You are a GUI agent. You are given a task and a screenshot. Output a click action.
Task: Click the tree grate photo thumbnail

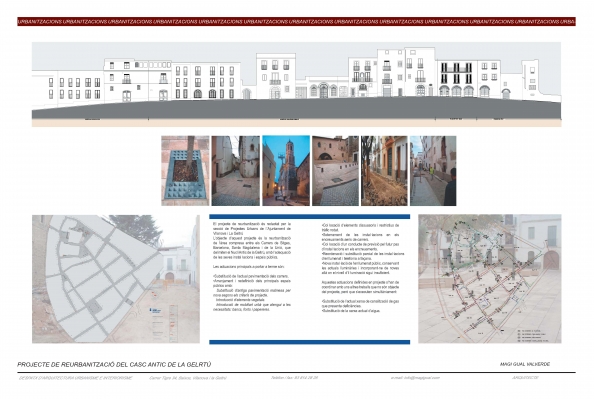[185, 171]
